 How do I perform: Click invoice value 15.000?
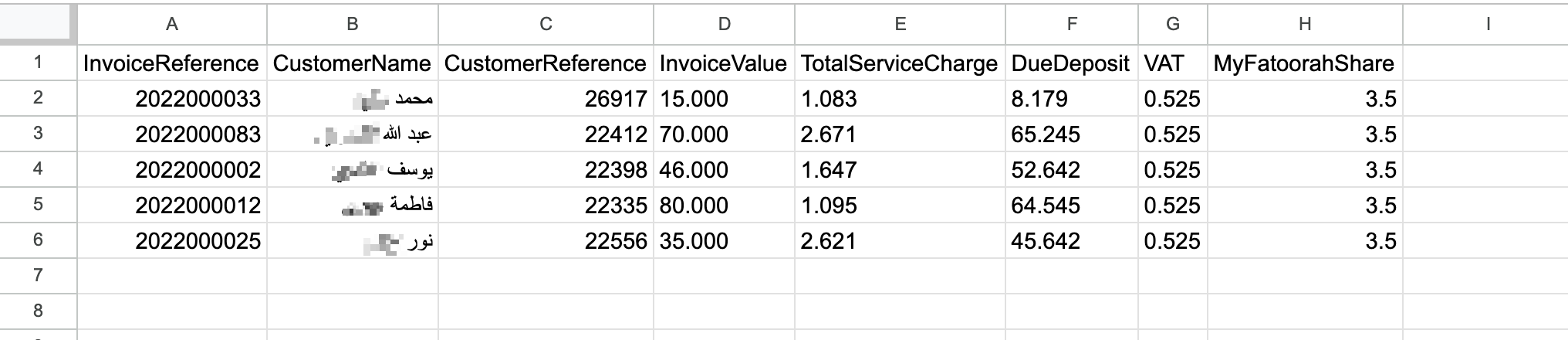pos(724,98)
